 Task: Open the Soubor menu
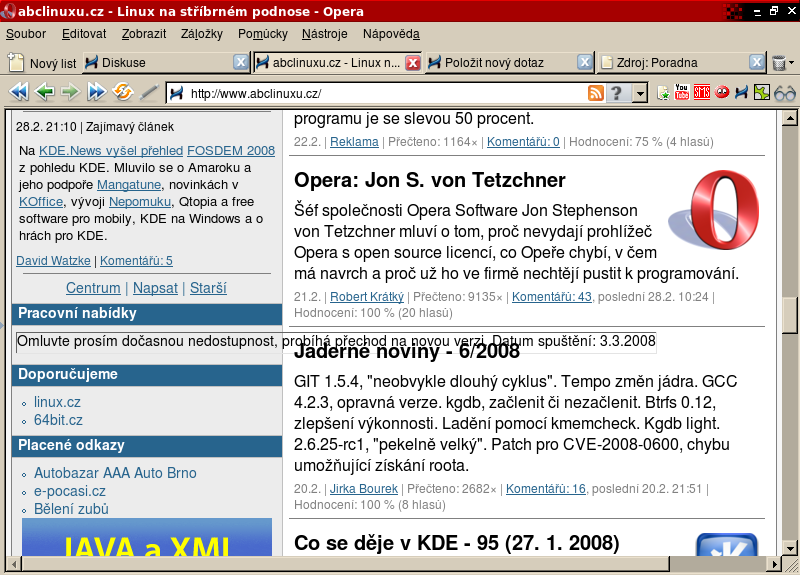tap(26, 34)
